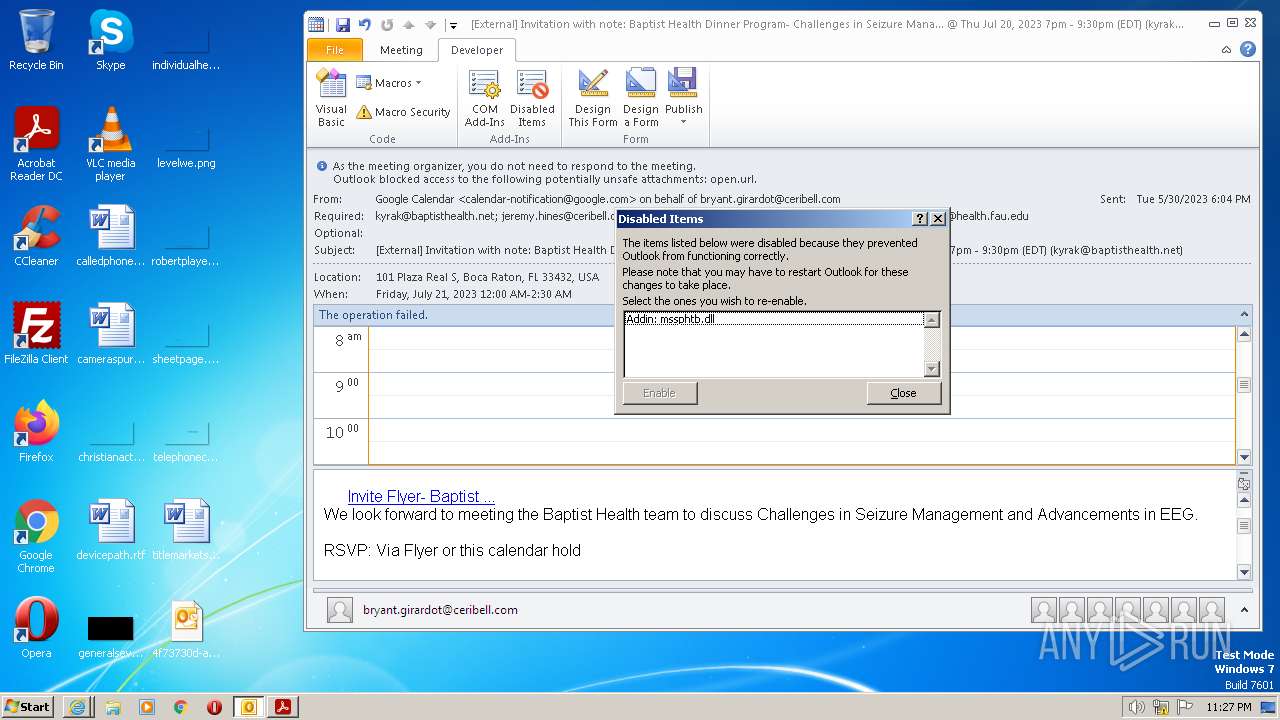Select Addin: mssphtb.dll list entry

[x=774, y=319]
